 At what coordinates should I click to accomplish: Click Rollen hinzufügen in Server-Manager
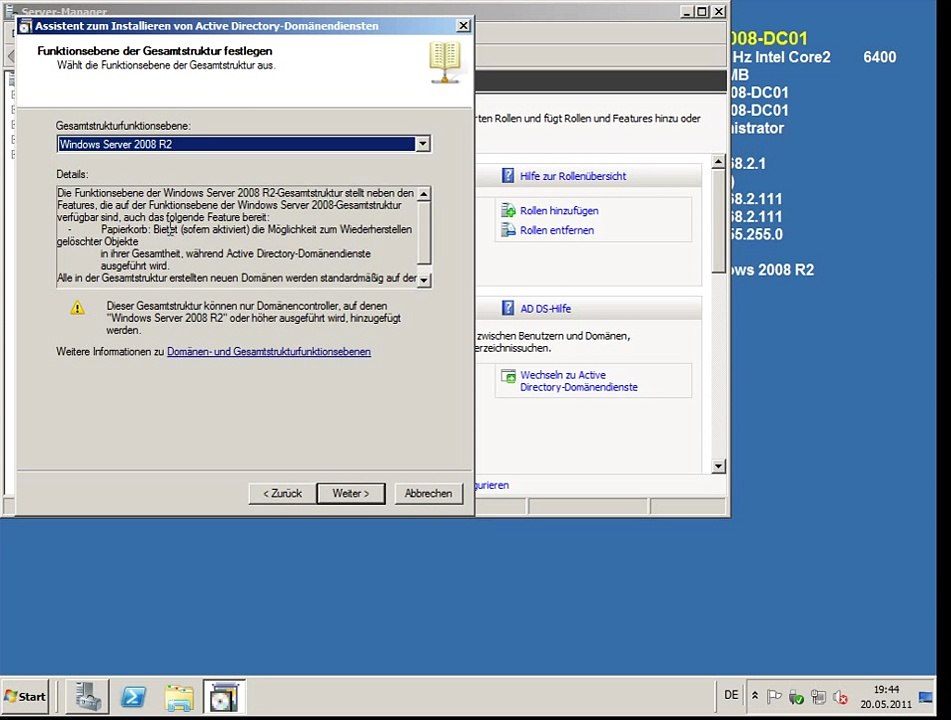click(559, 210)
